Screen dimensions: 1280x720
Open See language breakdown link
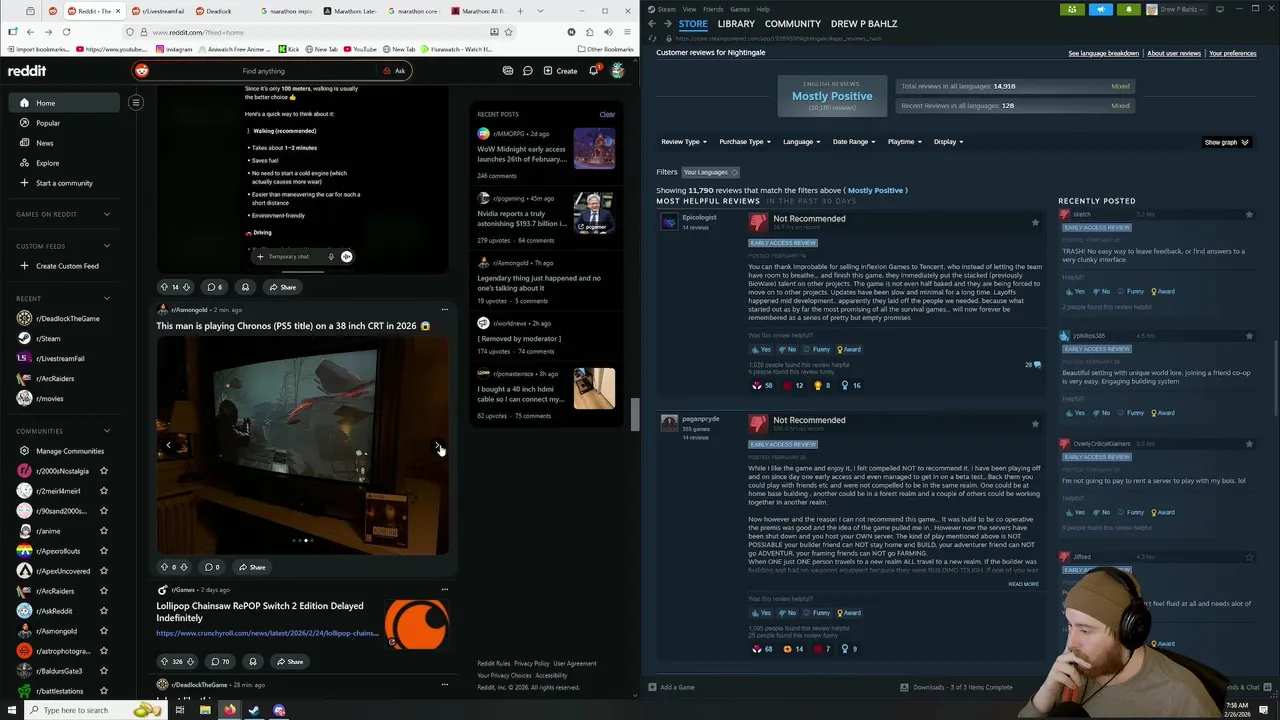1103,53
